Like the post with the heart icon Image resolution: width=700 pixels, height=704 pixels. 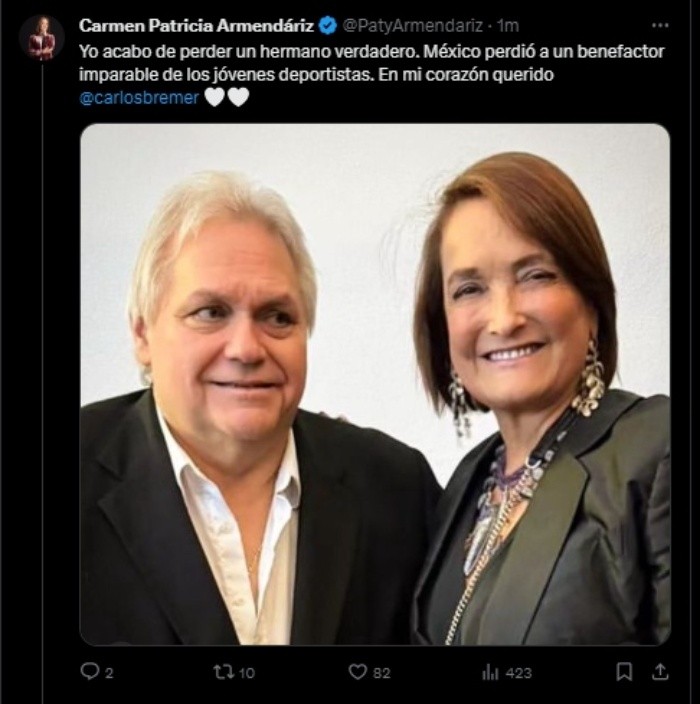(x=357, y=672)
